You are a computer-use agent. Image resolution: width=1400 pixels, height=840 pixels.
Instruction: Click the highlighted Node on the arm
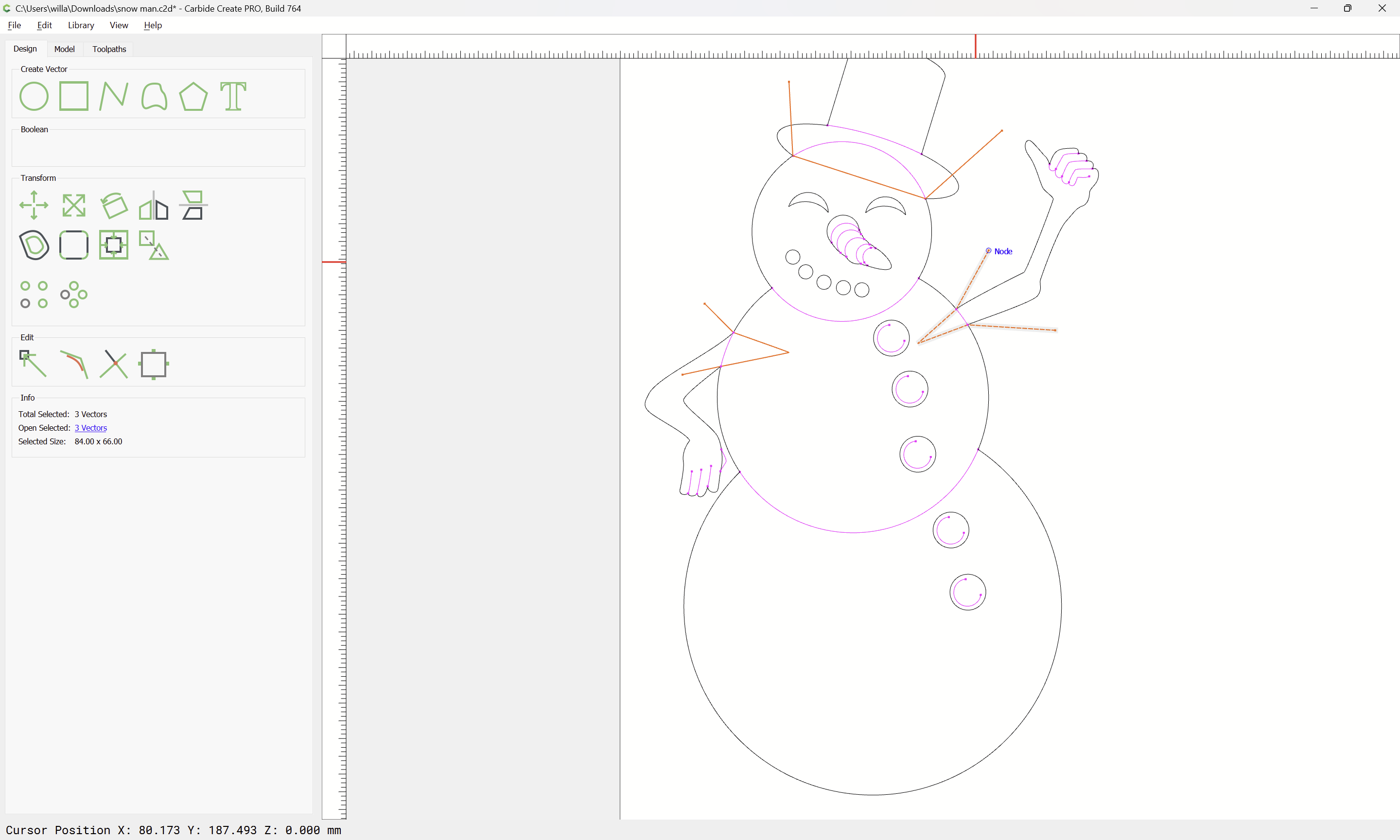click(x=989, y=251)
